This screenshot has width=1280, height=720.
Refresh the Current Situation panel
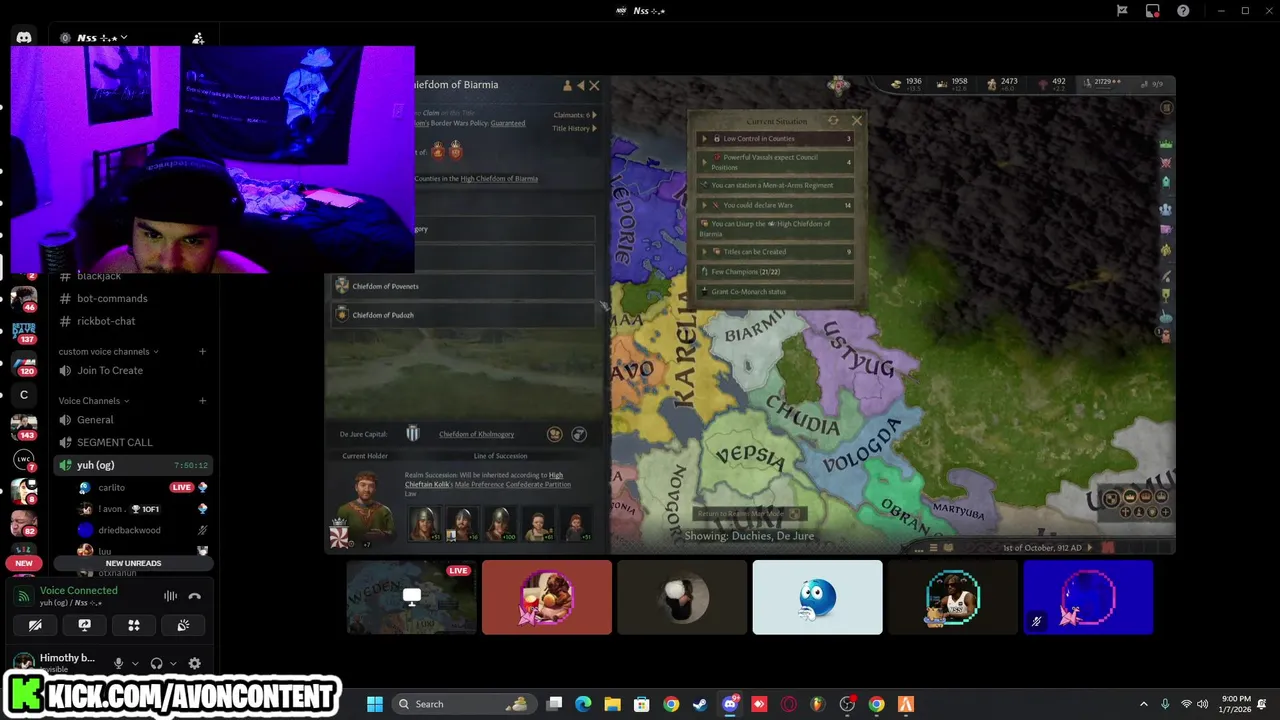(833, 120)
